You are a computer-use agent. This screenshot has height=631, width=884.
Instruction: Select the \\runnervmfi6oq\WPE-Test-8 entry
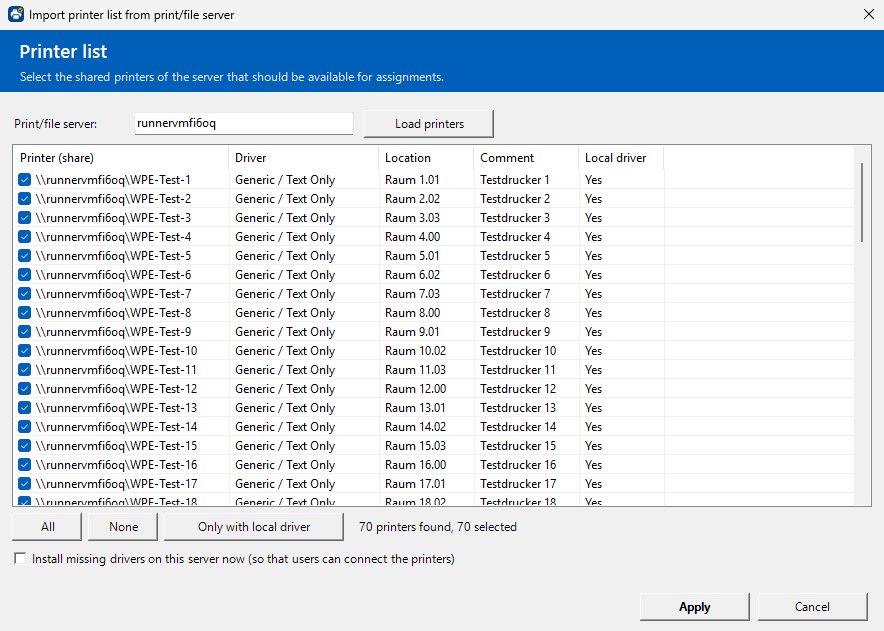click(x=113, y=313)
